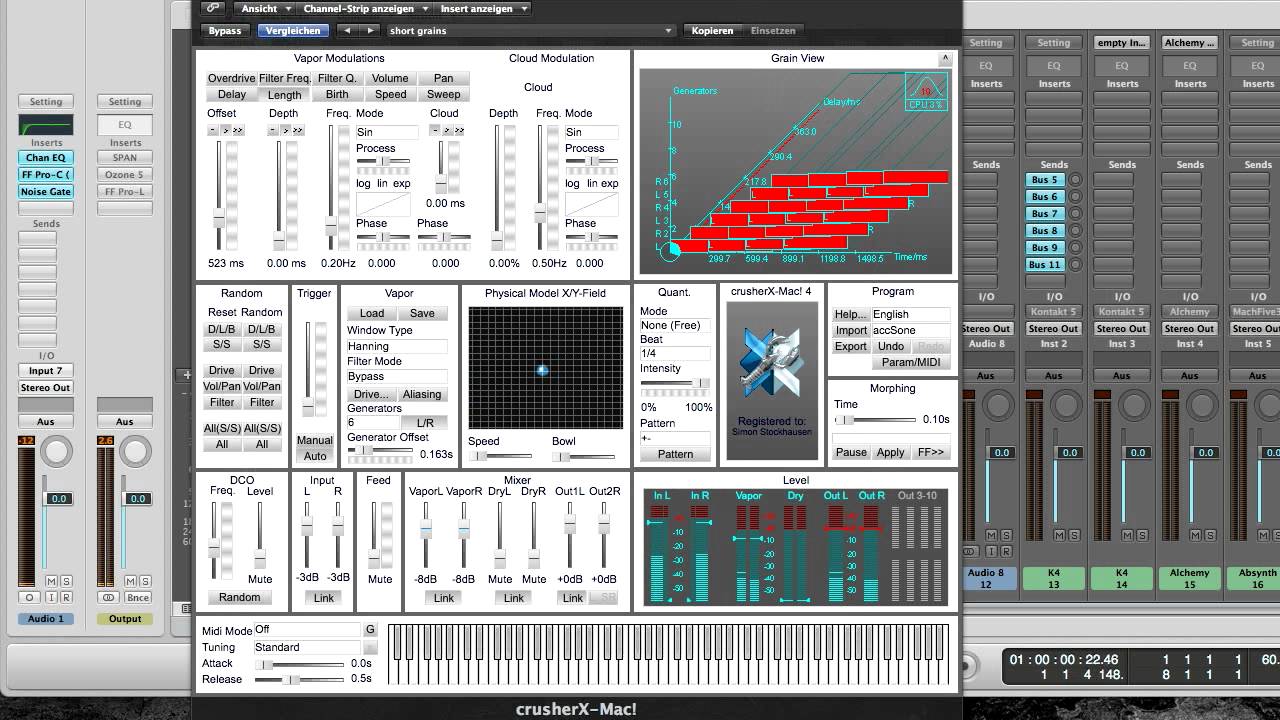Mute the Output channel strip

[131, 581]
